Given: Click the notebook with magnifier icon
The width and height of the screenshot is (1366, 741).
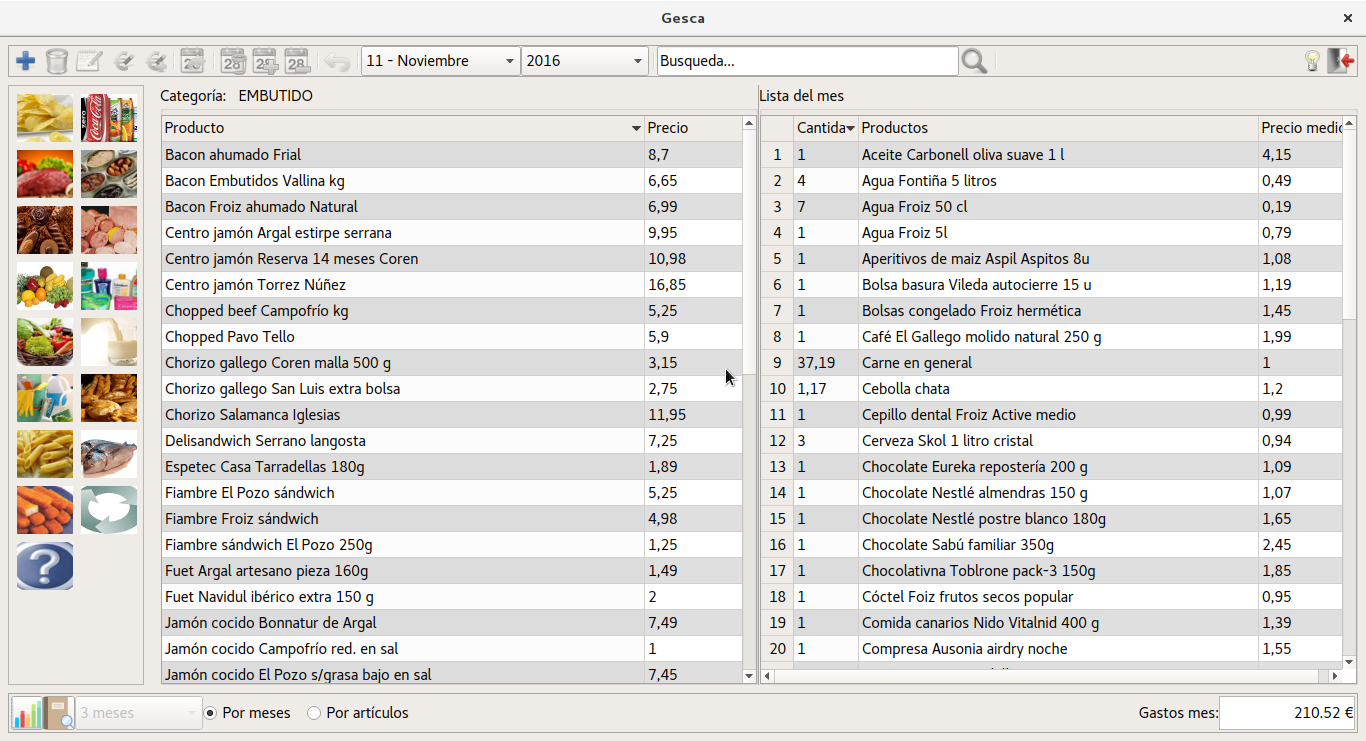Looking at the screenshot, I should point(59,713).
